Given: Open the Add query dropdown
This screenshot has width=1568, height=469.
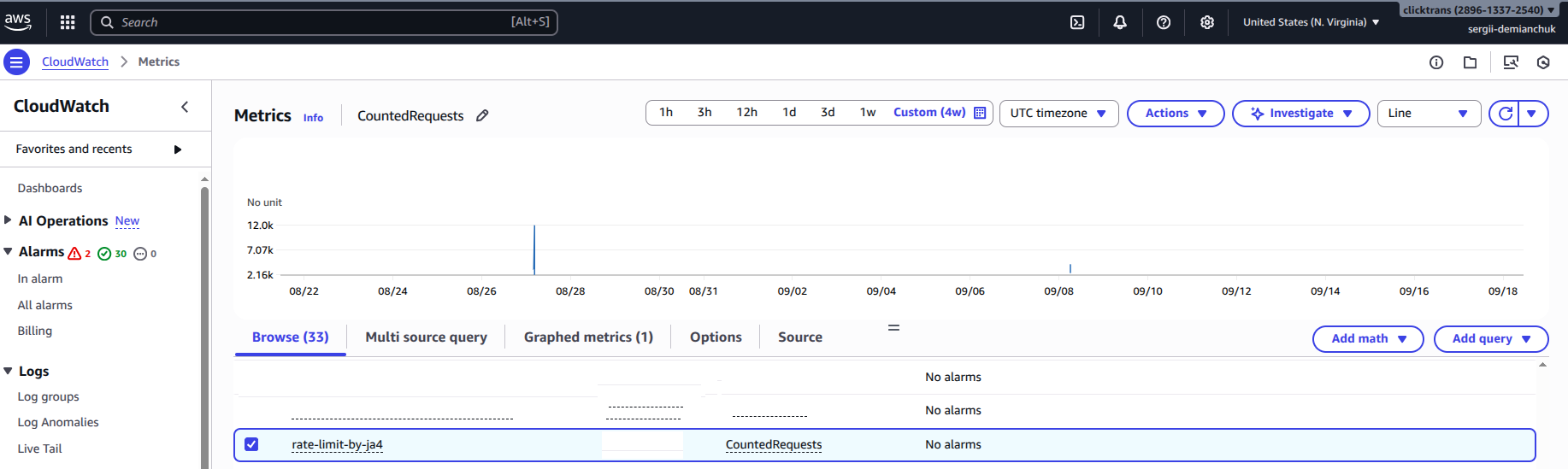Looking at the screenshot, I should pyautogui.click(x=1491, y=338).
